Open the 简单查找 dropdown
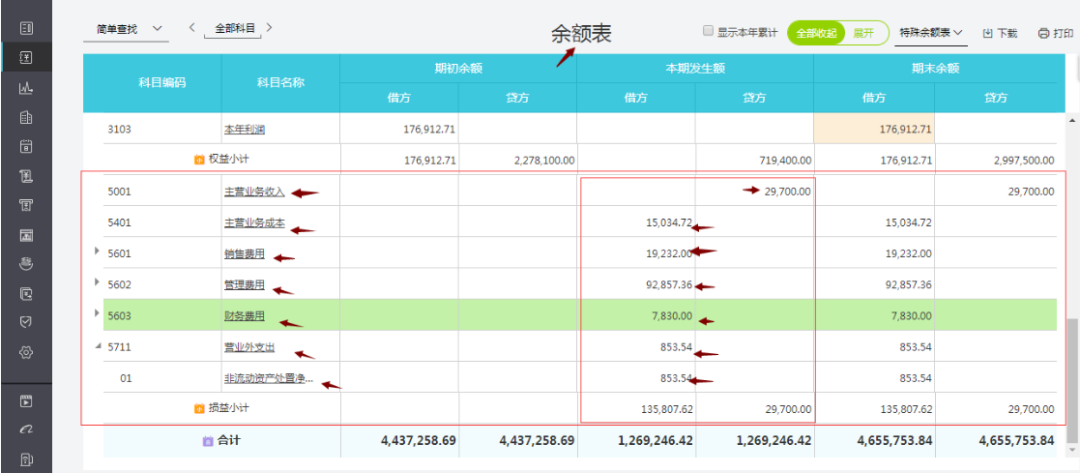1080x473 pixels. pos(126,29)
